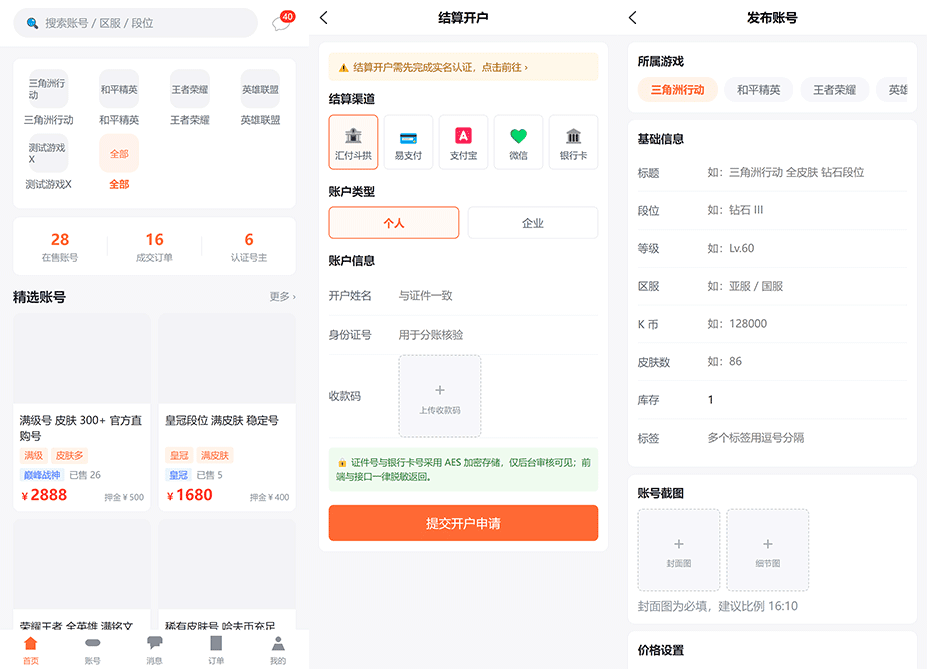This screenshot has height=669, width=928.
Task: Select the 和平精英 game chip in 发布账号
Action: (x=758, y=90)
